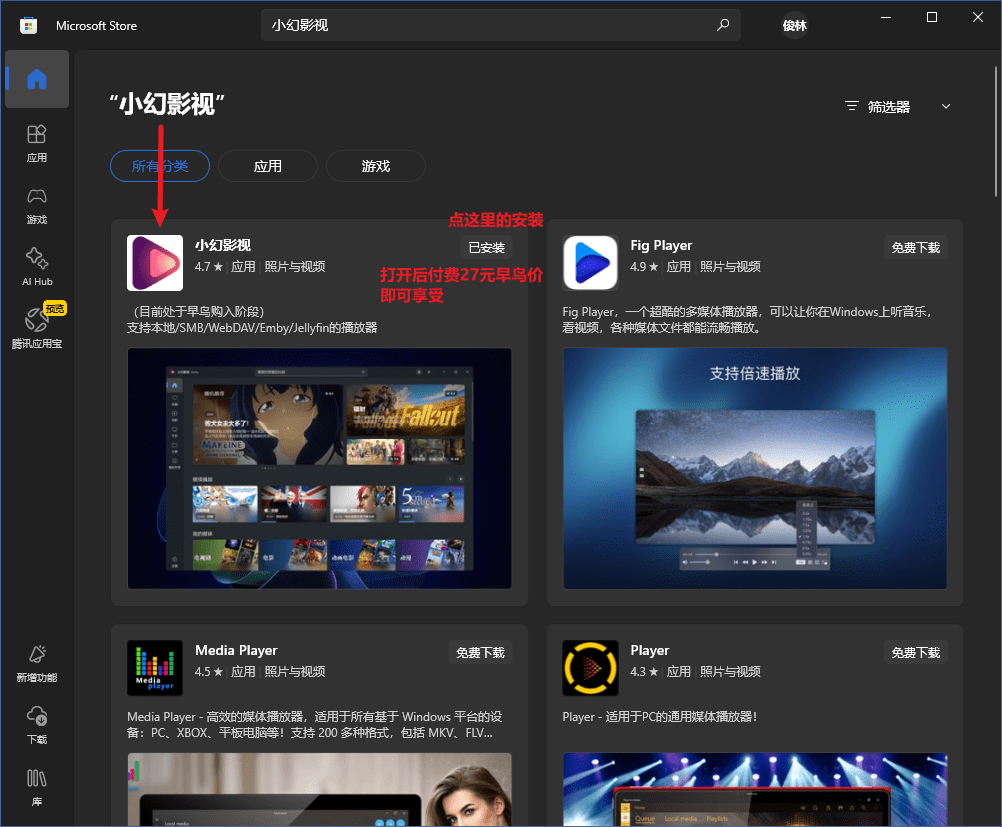The height and width of the screenshot is (827, 1002).
Task: Go to the Home page in sidebar
Action: (37, 79)
